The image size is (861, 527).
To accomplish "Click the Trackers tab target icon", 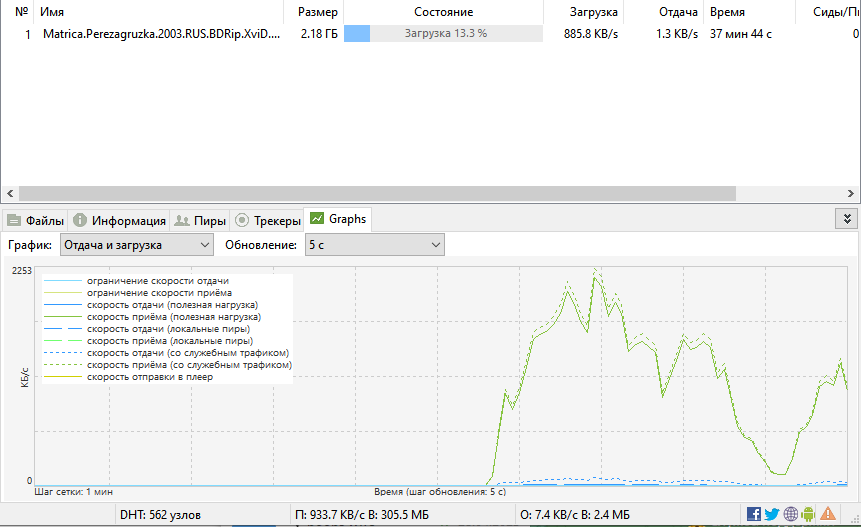I will pyautogui.click(x=242, y=220).
